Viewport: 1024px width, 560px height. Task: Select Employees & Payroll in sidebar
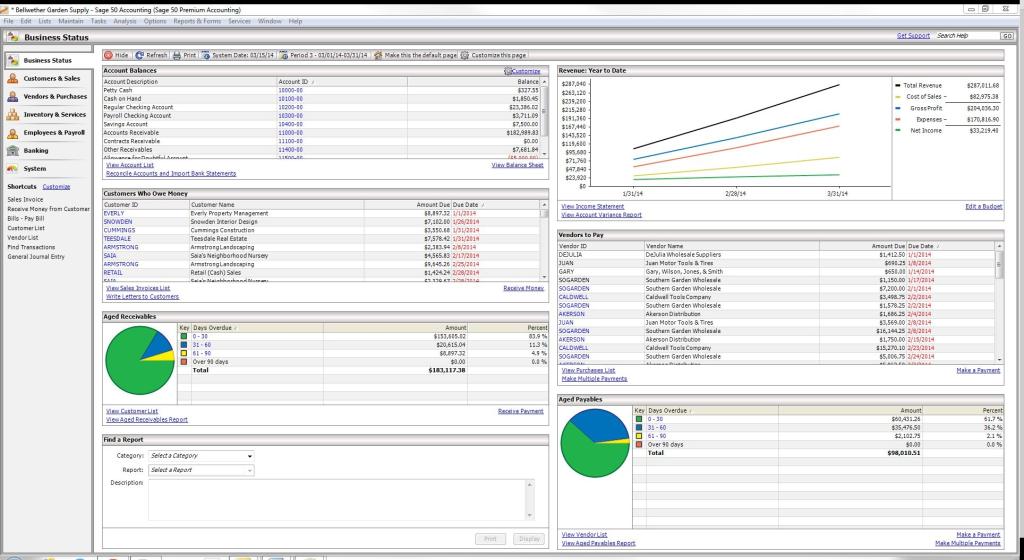tap(53, 133)
